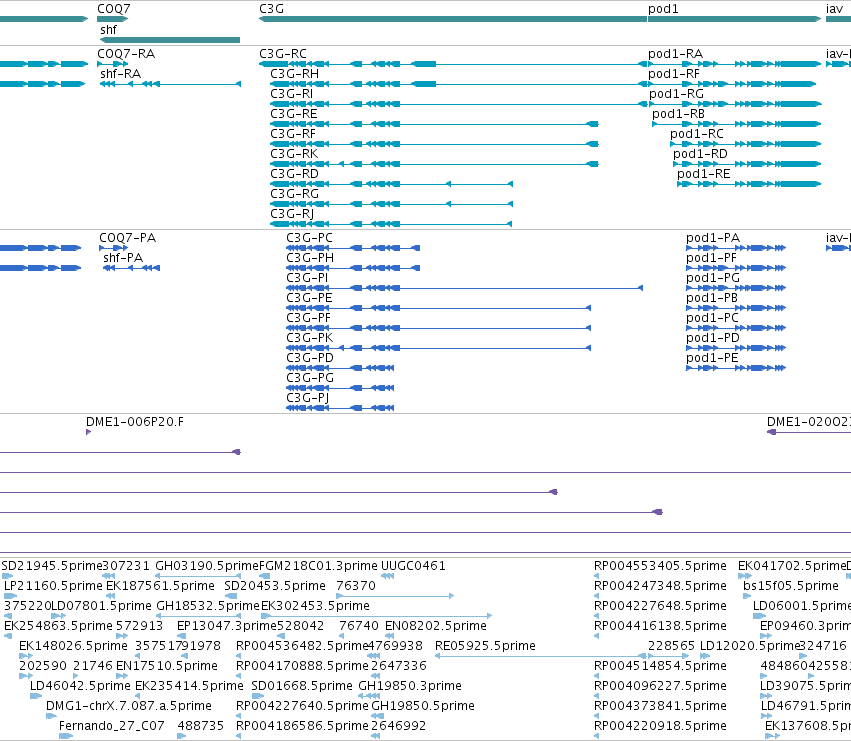The height and width of the screenshot is (741, 851).
Task: Select protein COQ7-PA
Action: pos(128,238)
